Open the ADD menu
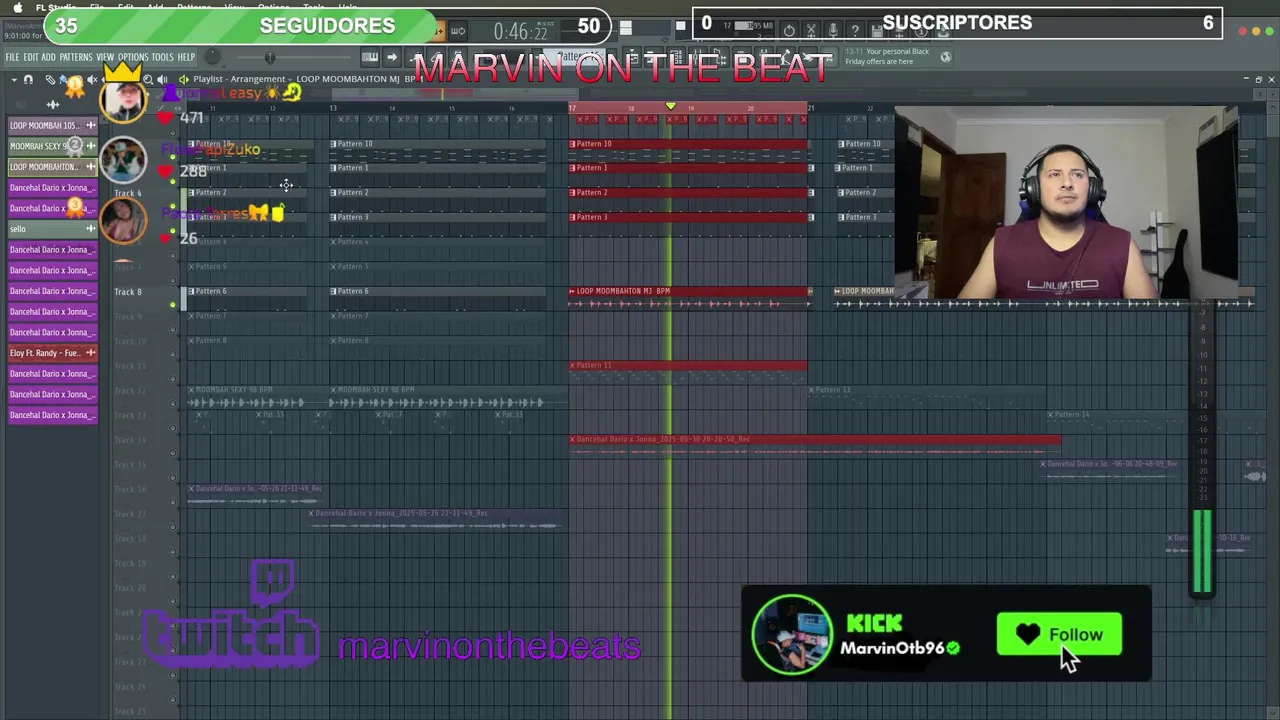Viewport: 1280px width, 720px height. [48, 57]
